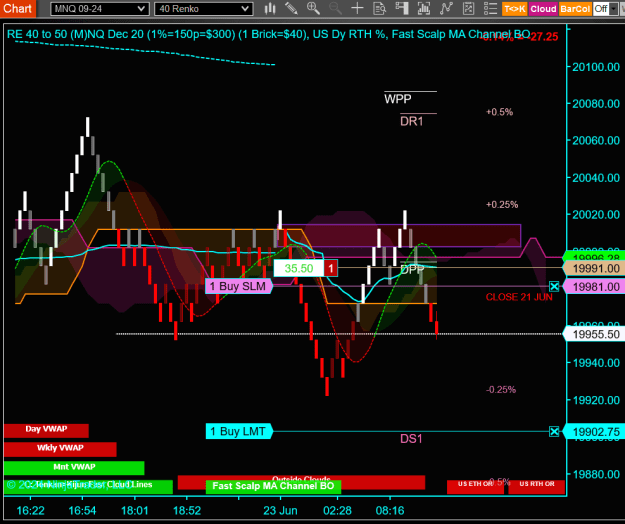
Task: Click the Wkly VWAP status label
Action: pos(60,448)
